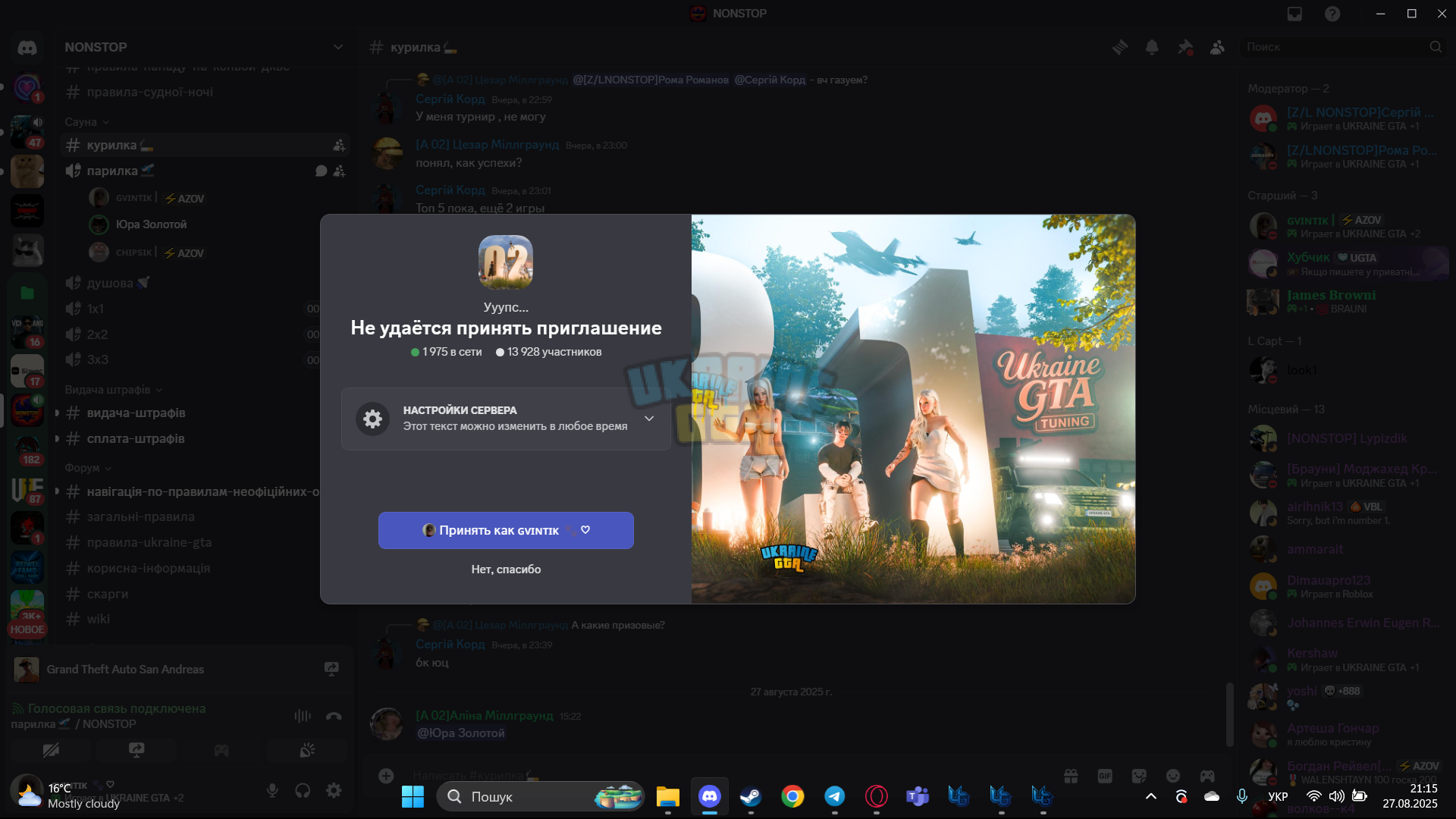
Task: Show pinned messages in курилка
Action: coord(1185,47)
